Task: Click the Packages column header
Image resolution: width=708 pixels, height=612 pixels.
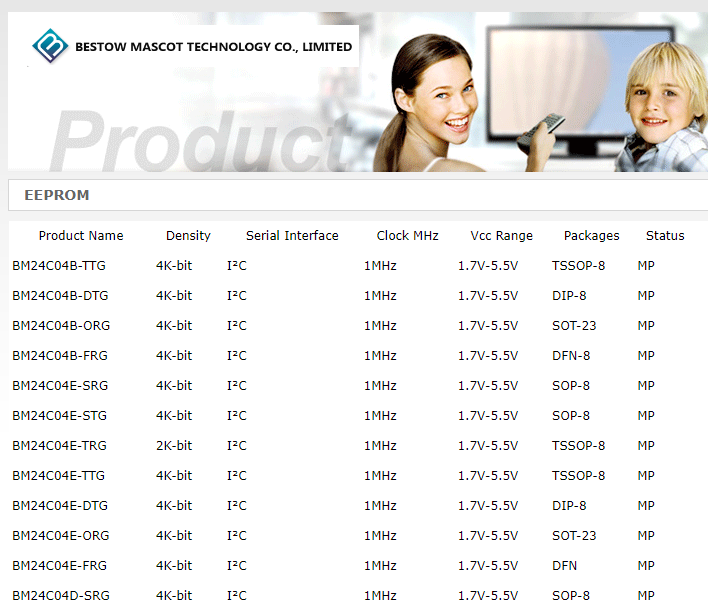Action: [x=591, y=236]
